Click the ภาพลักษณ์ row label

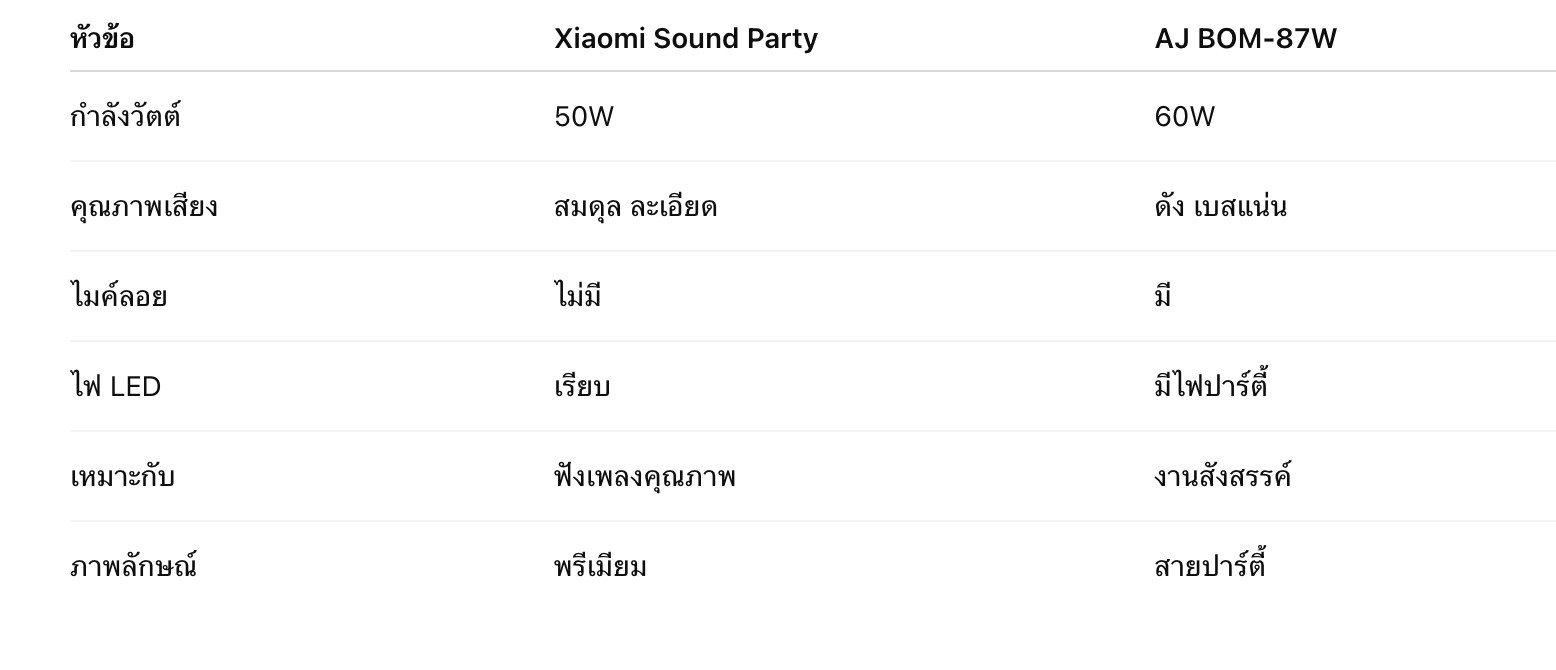point(133,567)
